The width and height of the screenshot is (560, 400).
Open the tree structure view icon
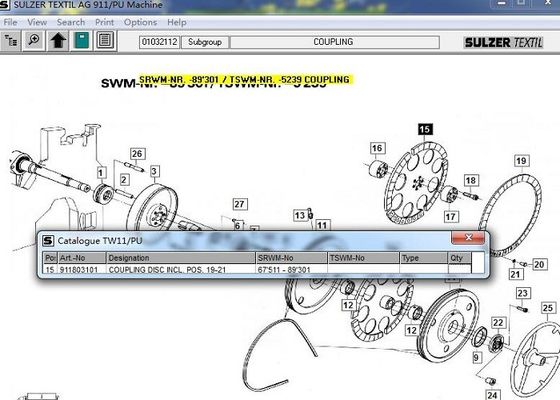(x=11, y=41)
